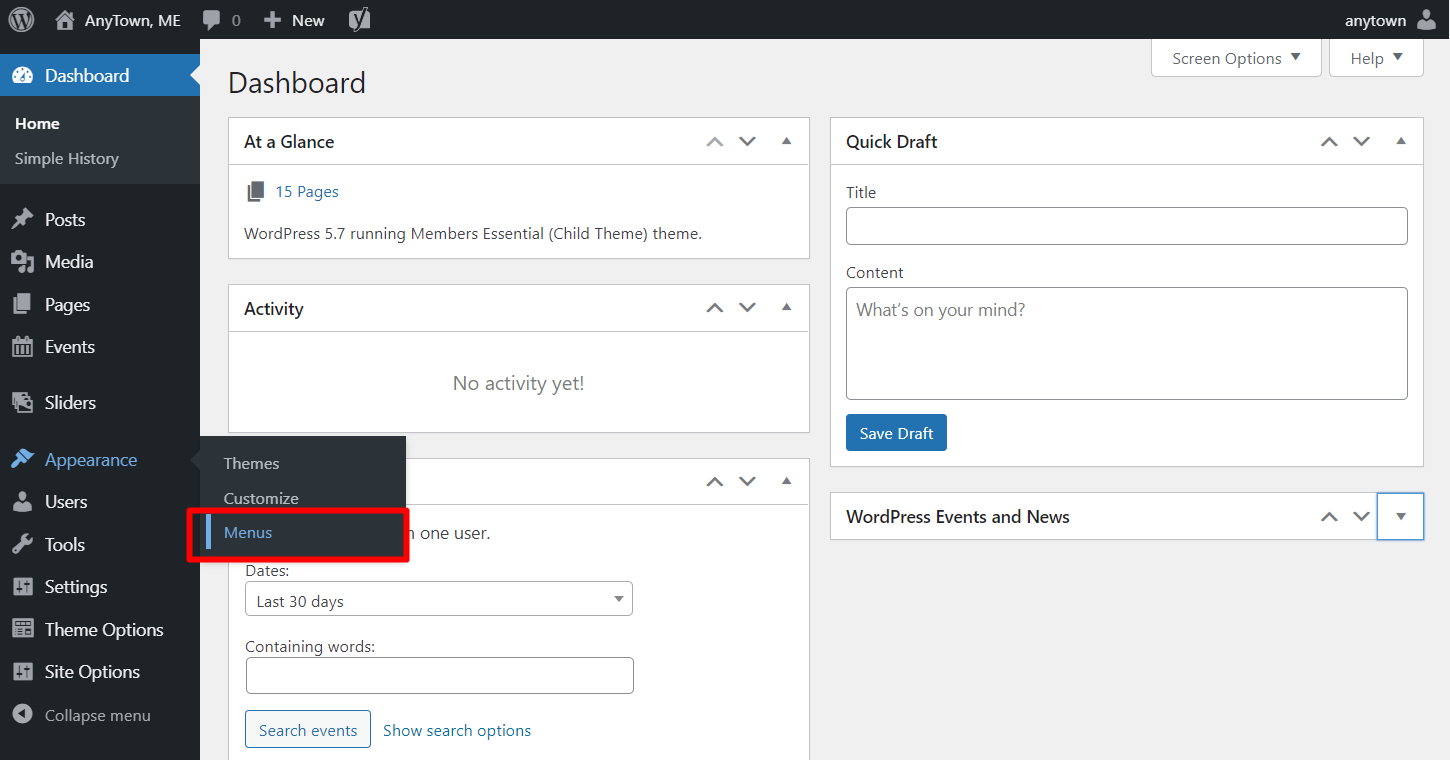Collapse the At a Glance panel
Image resolution: width=1450 pixels, height=760 pixels.
click(787, 142)
